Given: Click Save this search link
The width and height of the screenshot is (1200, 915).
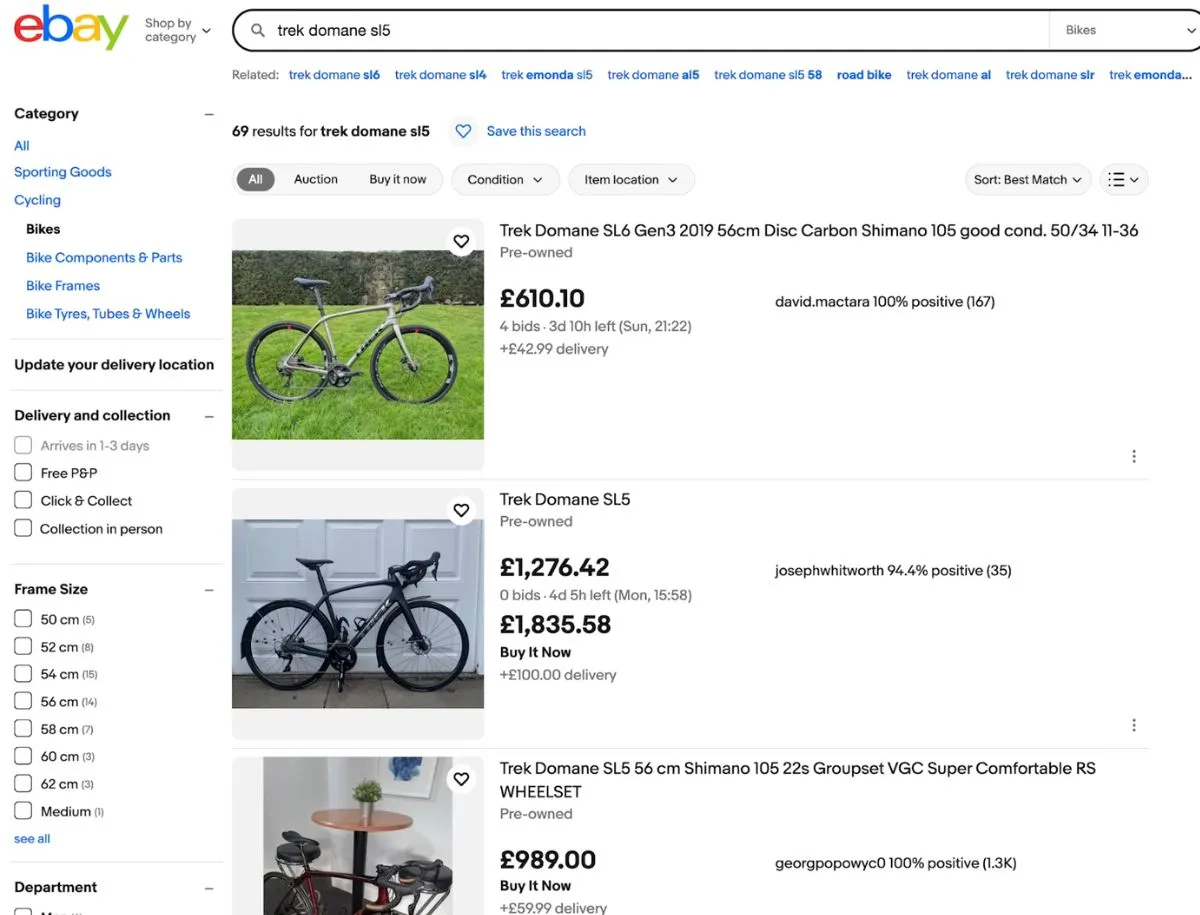Looking at the screenshot, I should pos(536,131).
